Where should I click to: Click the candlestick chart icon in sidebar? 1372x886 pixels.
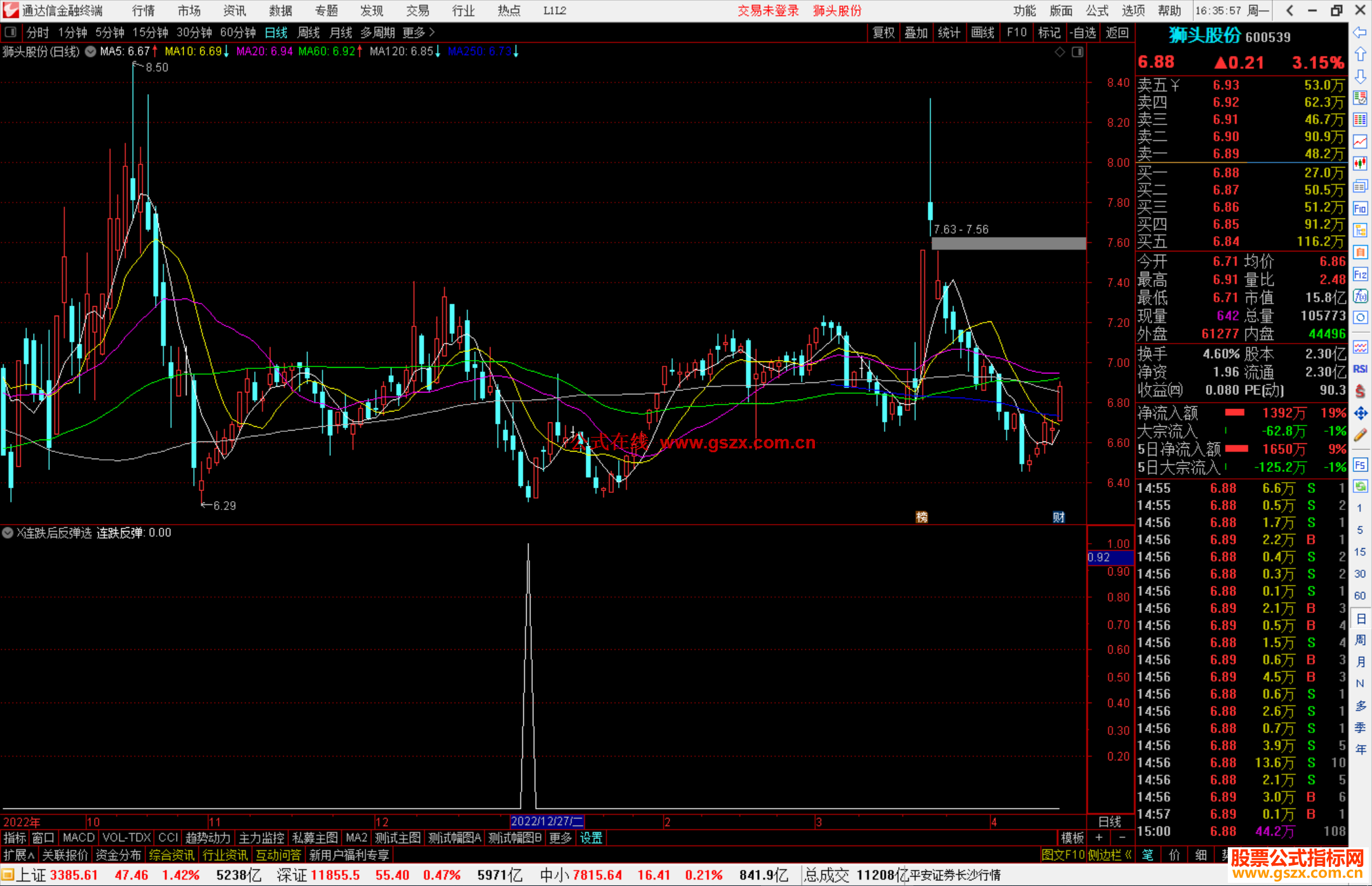point(1360,163)
